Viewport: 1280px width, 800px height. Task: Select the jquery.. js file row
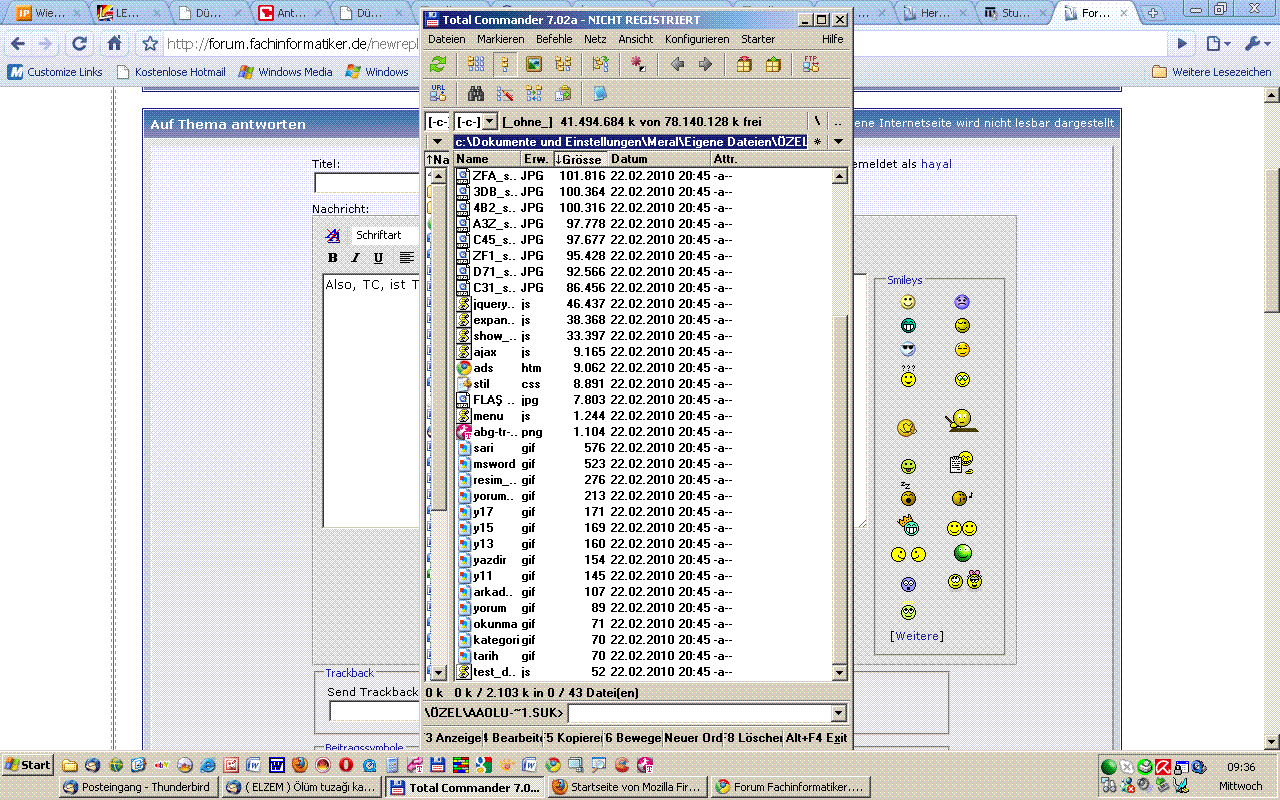(644, 304)
